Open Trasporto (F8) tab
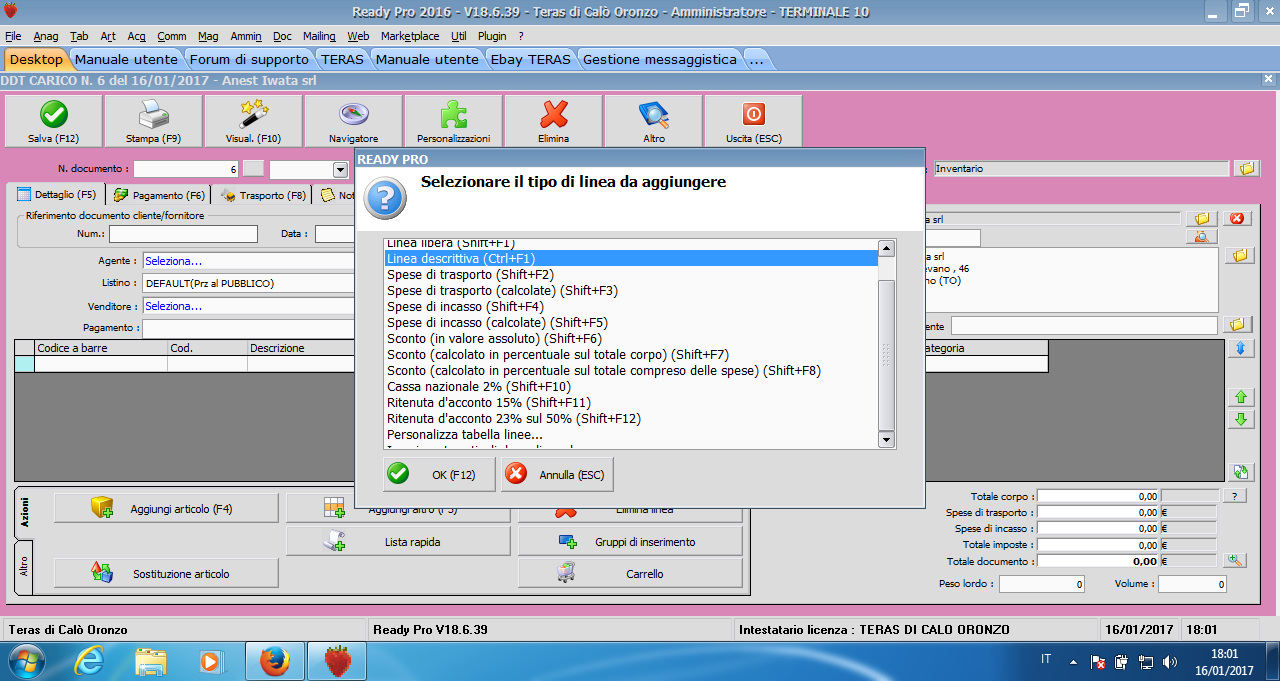The width and height of the screenshot is (1280, 681). pyautogui.click(x=263, y=195)
